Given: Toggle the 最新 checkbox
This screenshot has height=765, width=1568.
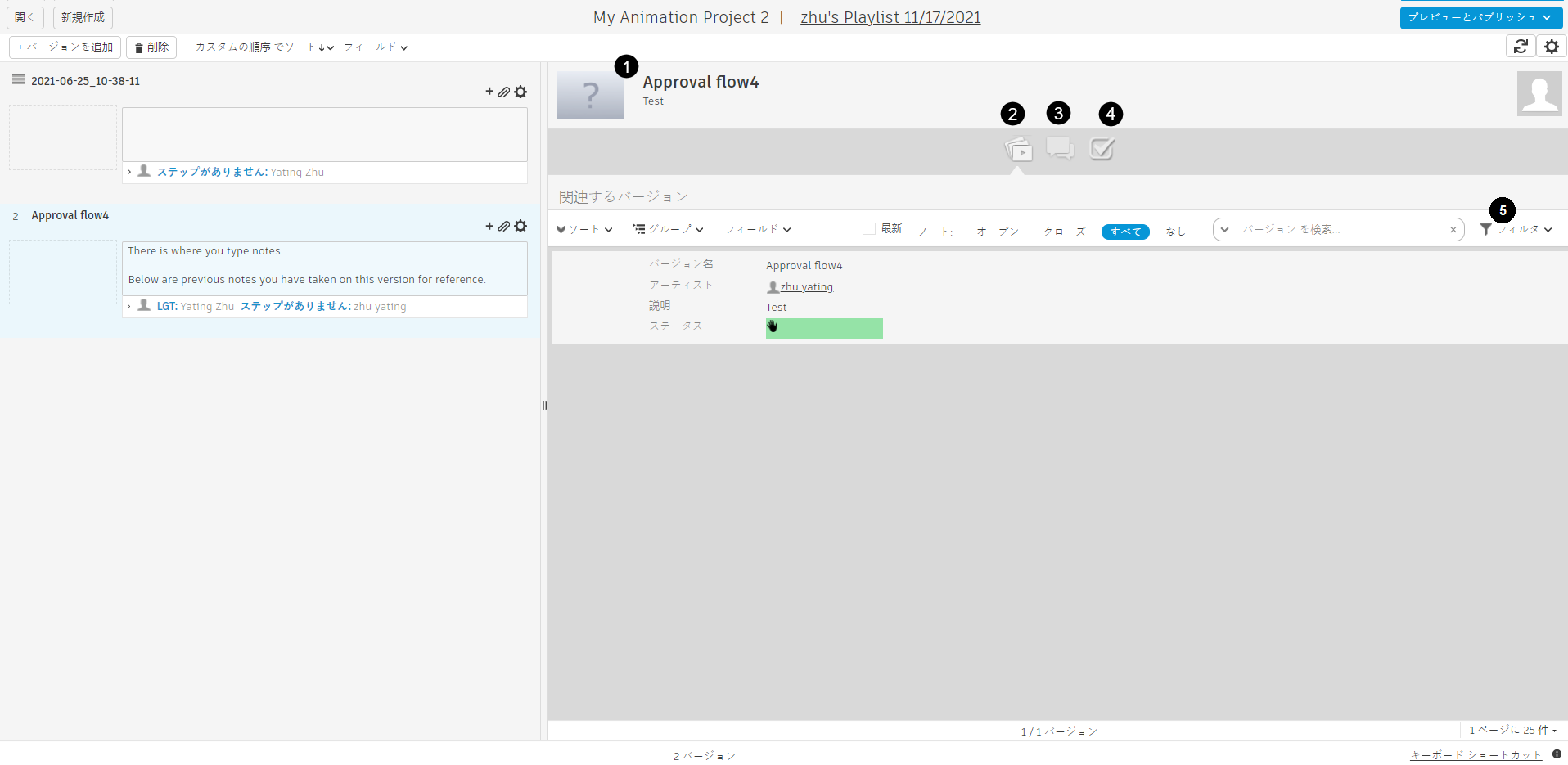Looking at the screenshot, I should pyautogui.click(x=869, y=229).
